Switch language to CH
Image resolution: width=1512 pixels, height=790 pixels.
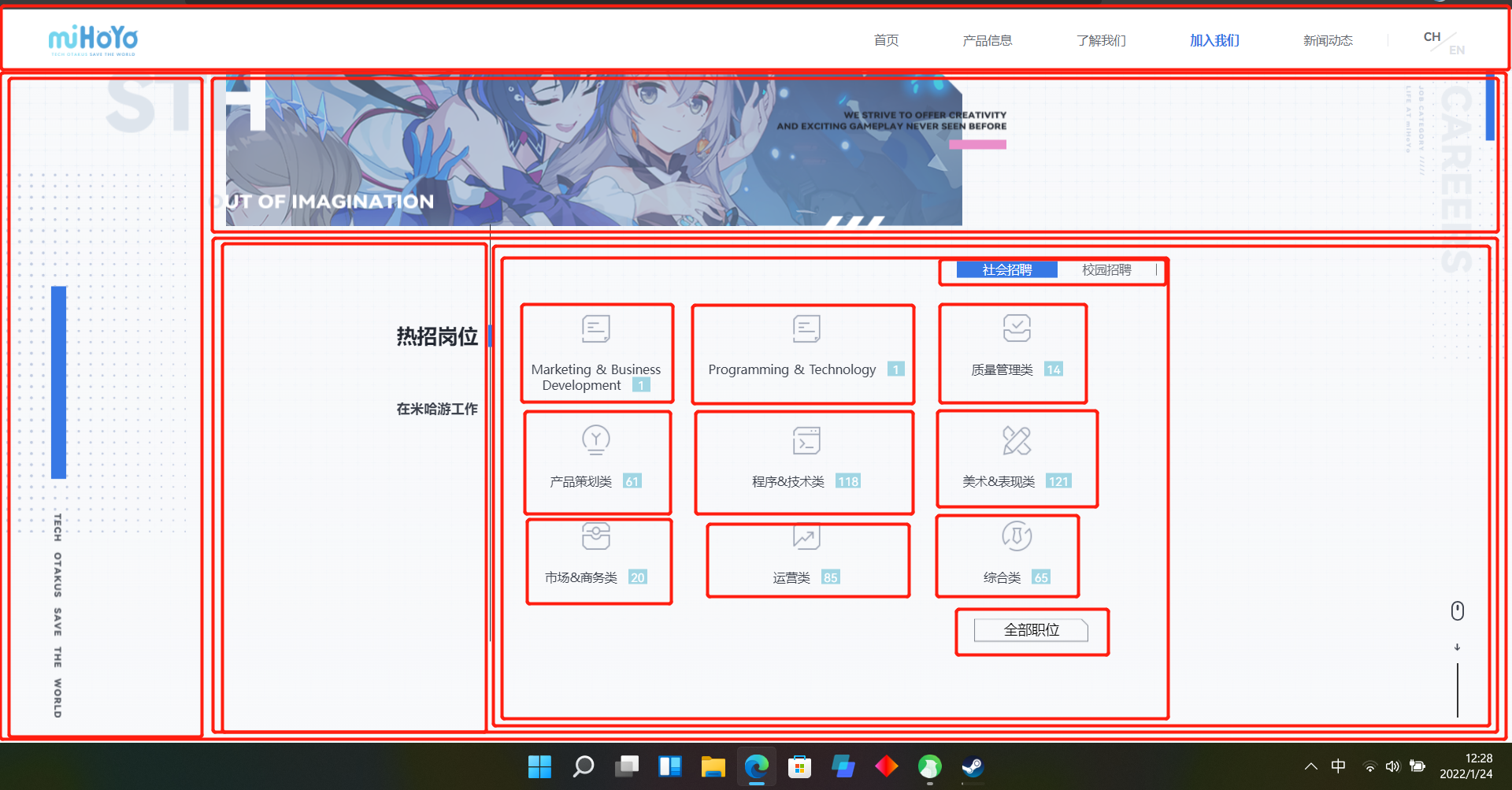(1432, 37)
